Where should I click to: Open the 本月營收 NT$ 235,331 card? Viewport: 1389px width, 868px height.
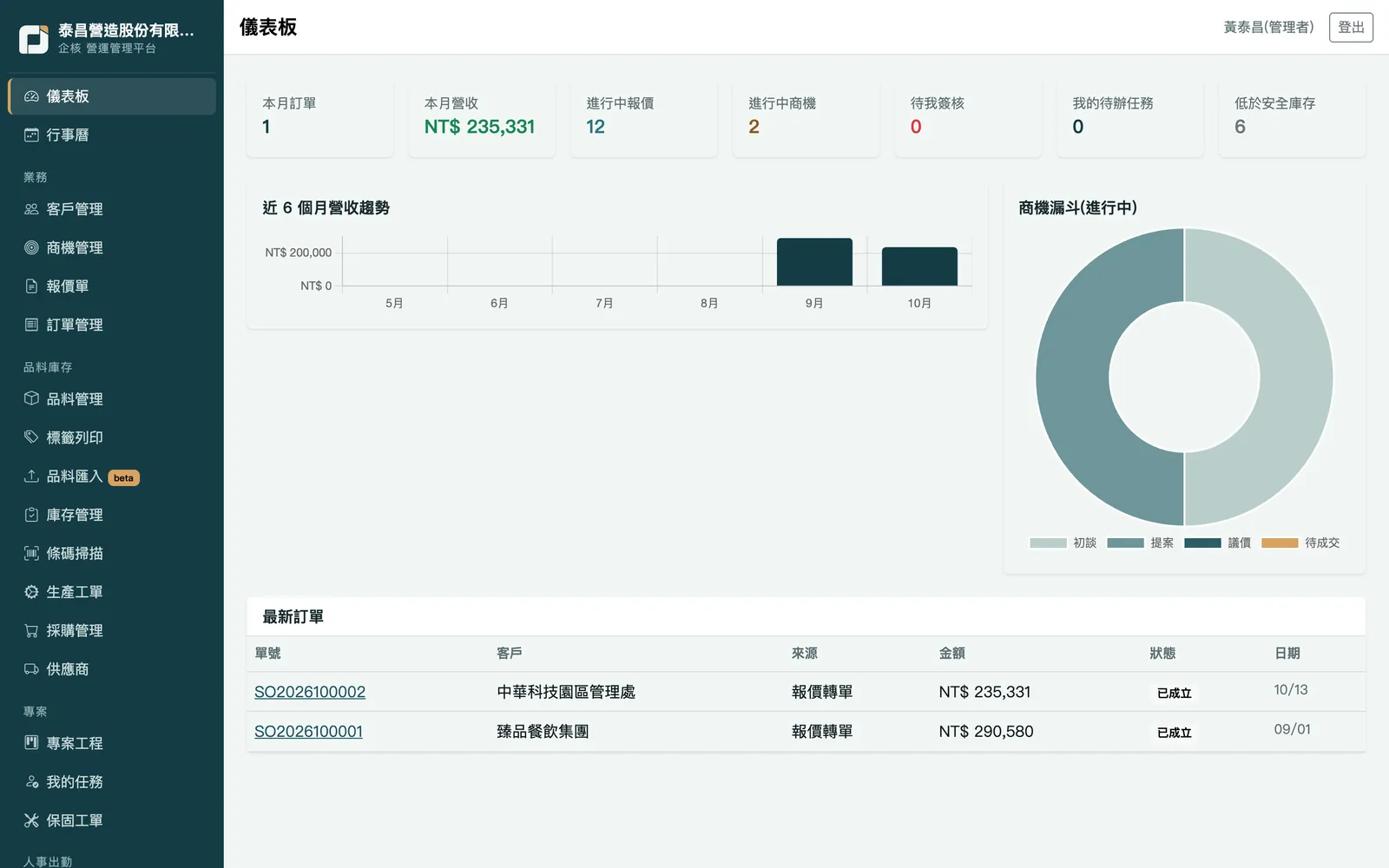(x=482, y=119)
